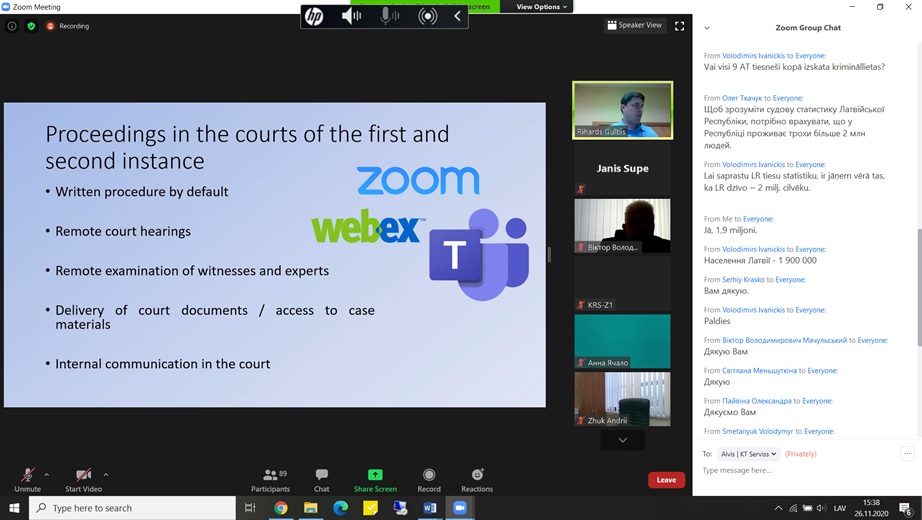Open chat recipient dropdown Alvis | KT Serviss

[x=749, y=454]
